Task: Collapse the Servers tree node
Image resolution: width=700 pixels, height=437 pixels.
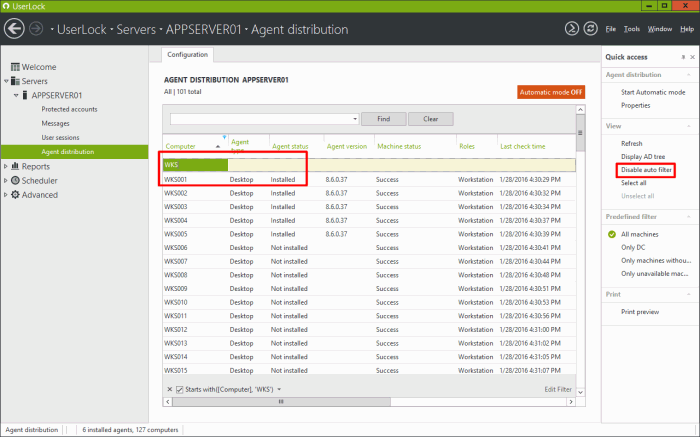Action: [6, 81]
